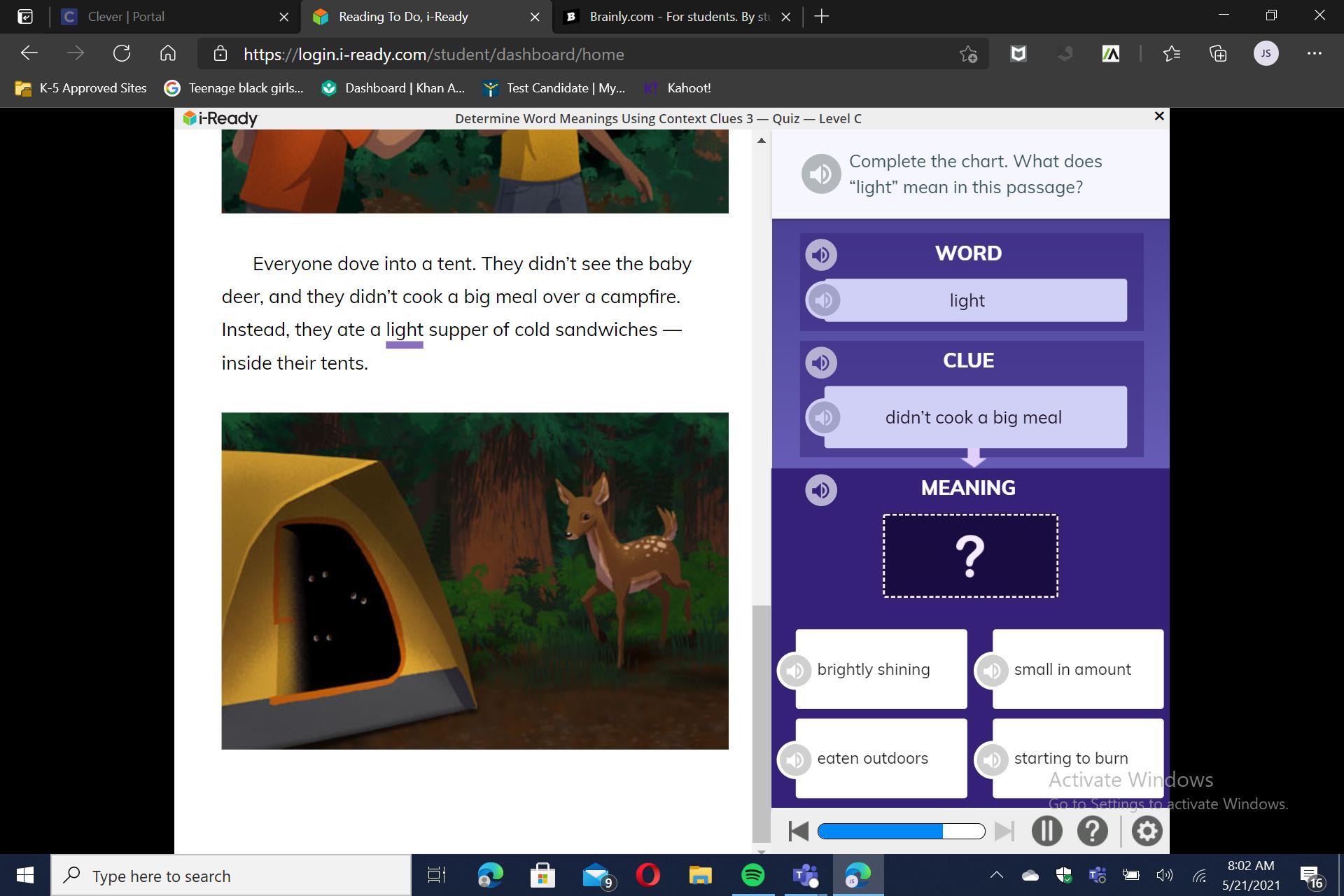
Task: Open browser settings and more menu
Action: pos(1314,54)
